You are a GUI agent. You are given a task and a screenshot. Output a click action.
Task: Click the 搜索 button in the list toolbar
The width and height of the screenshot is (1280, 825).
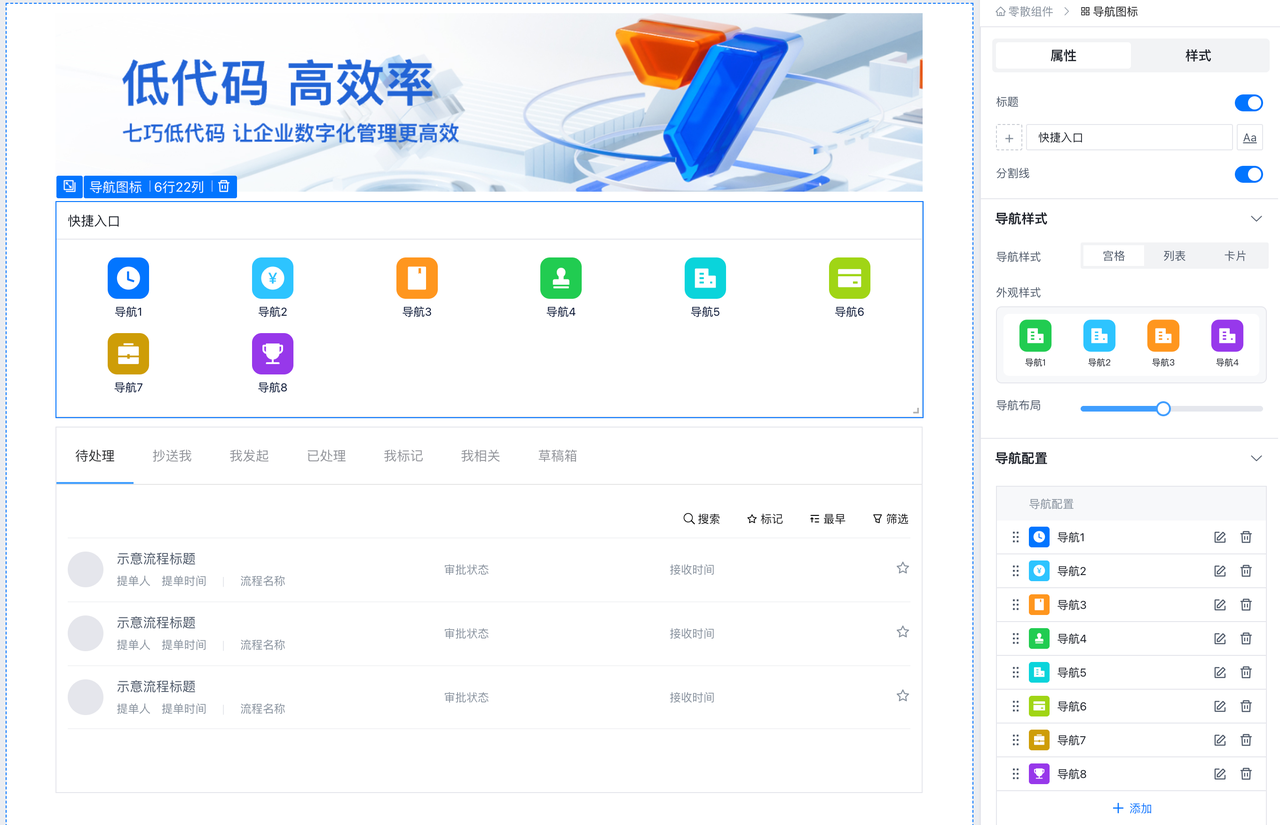702,519
